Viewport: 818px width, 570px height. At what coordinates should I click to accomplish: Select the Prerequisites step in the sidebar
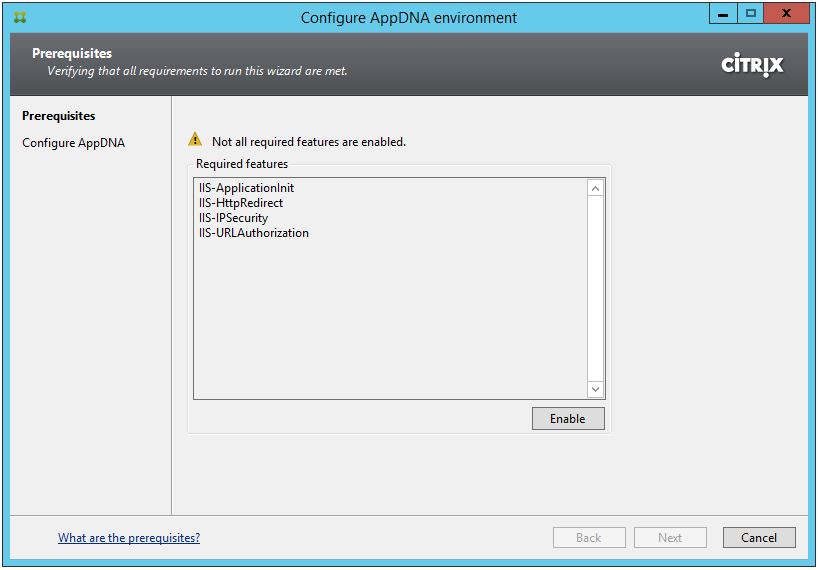[x=59, y=116]
